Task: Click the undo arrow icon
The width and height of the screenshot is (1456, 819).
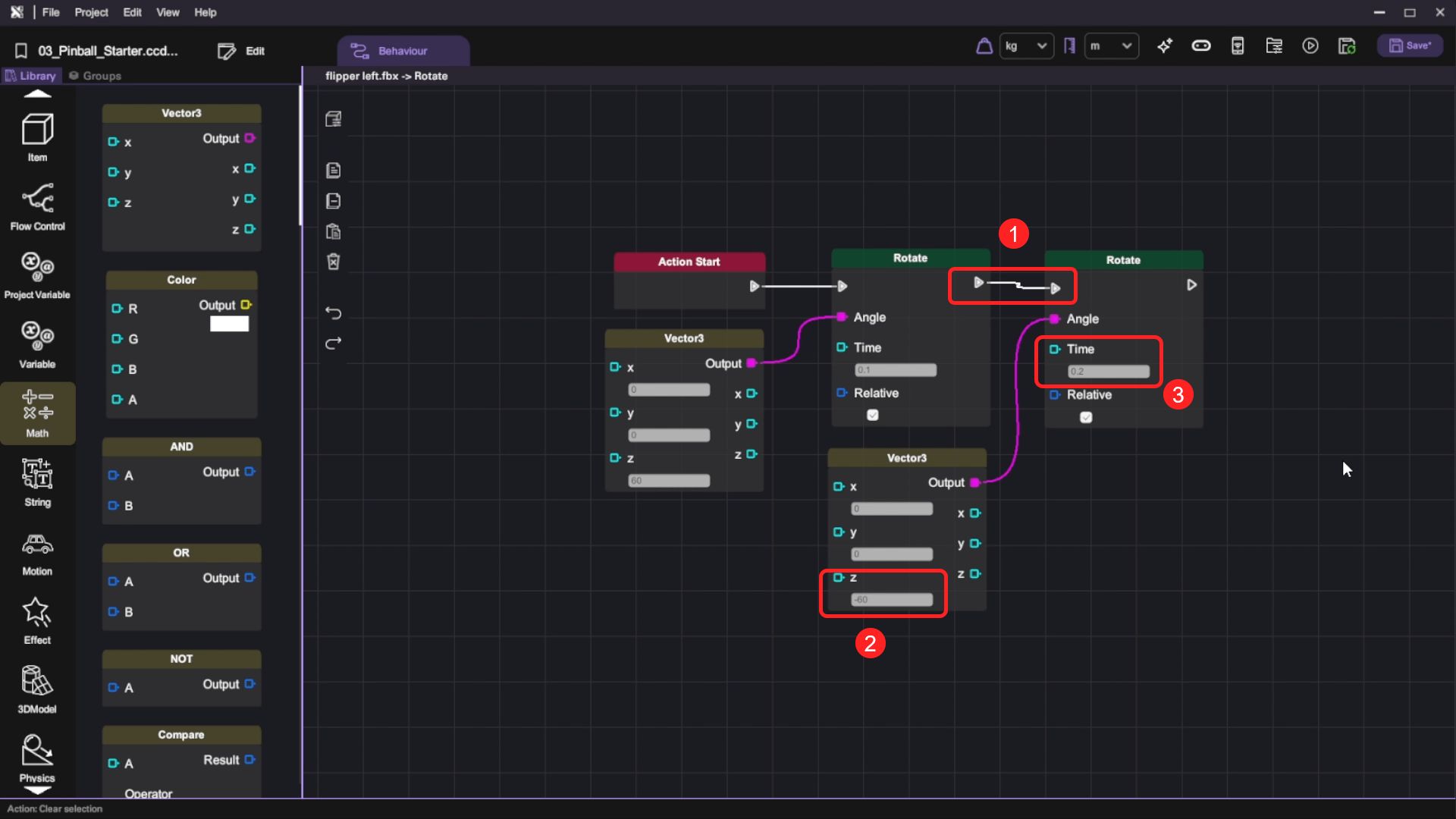Action: (x=333, y=312)
